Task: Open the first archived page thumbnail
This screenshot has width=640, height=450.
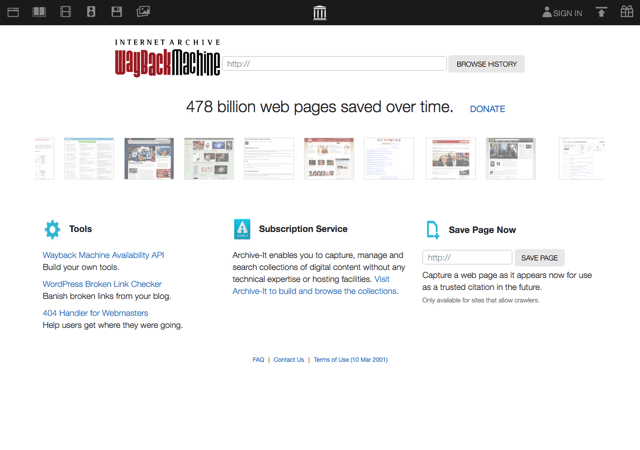Action: (44, 158)
